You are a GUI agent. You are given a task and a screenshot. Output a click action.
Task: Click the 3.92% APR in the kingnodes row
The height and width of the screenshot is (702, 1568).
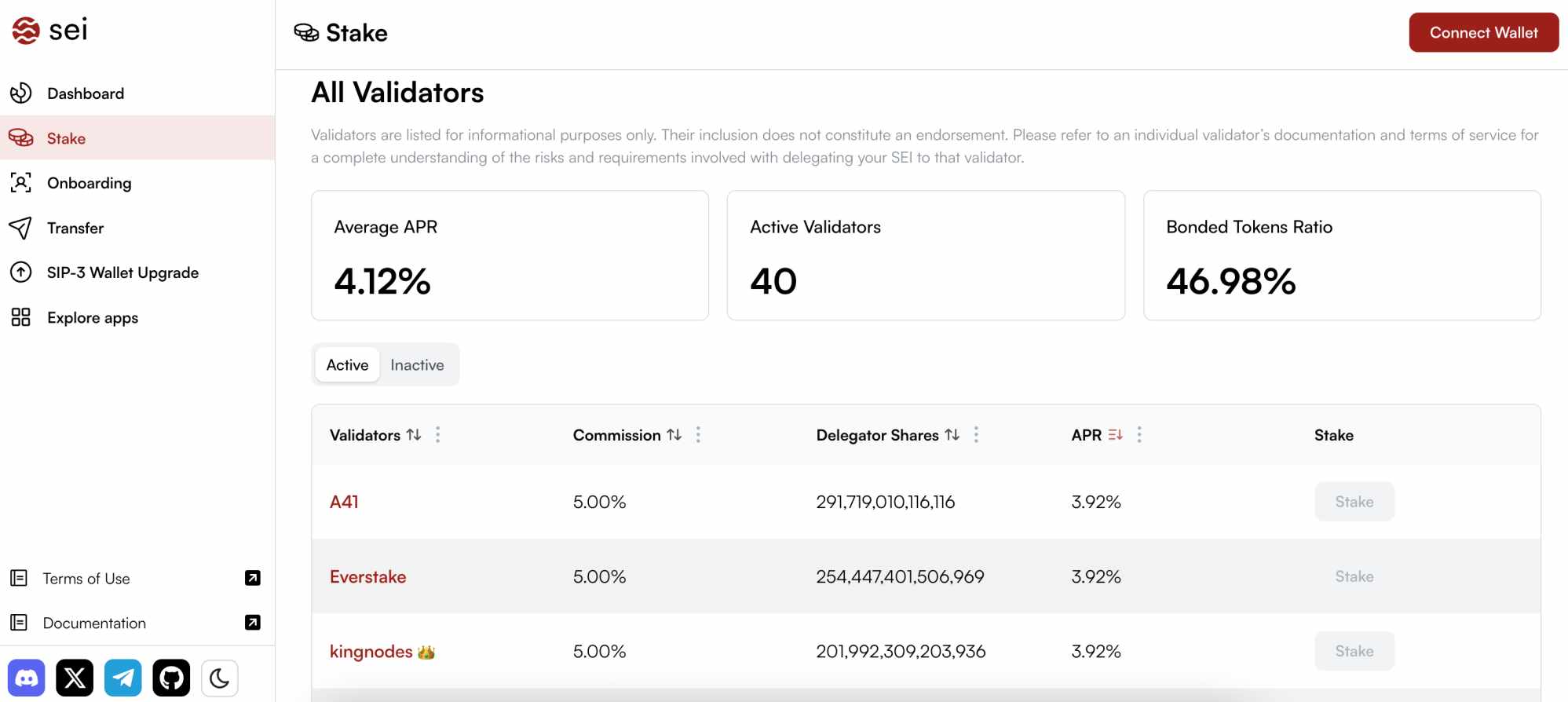point(1096,651)
